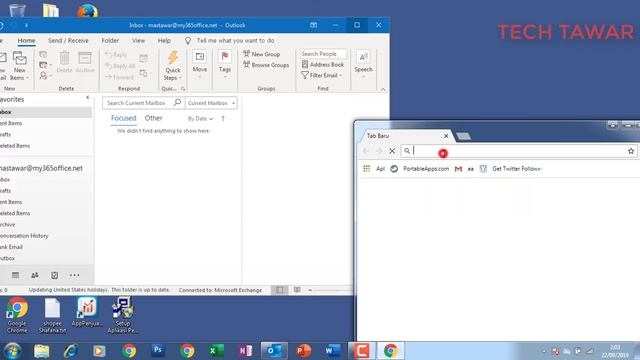Expand Quick Steps dialog launcher

pos(183,89)
